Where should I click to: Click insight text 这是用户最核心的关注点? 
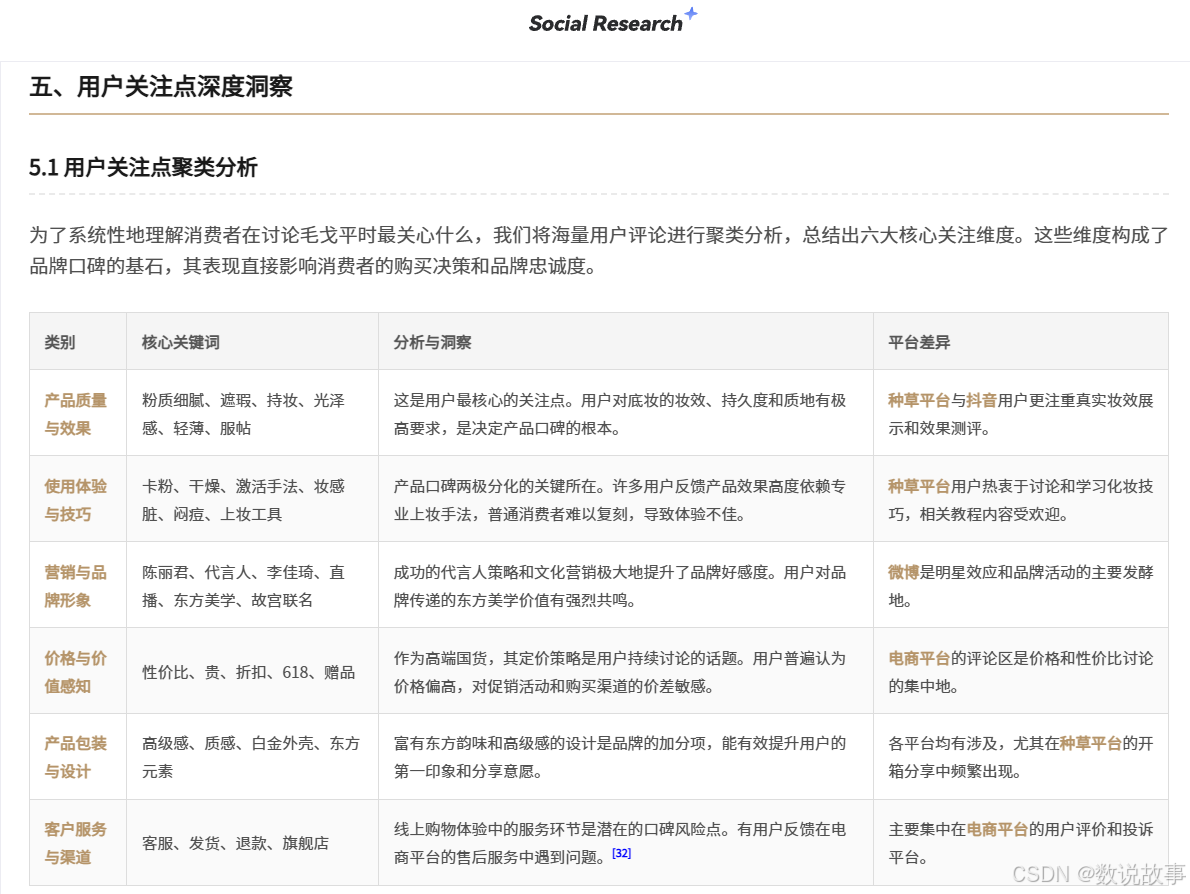click(619, 414)
